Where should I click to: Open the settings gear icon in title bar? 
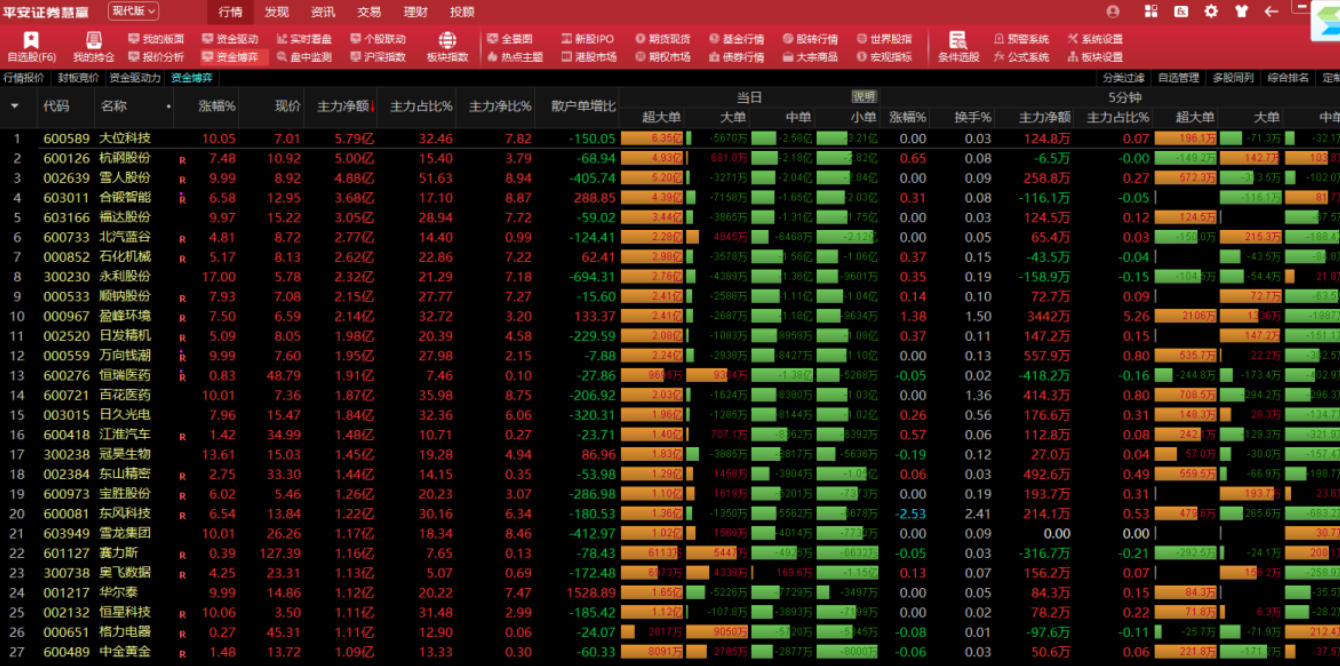click(x=1211, y=12)
